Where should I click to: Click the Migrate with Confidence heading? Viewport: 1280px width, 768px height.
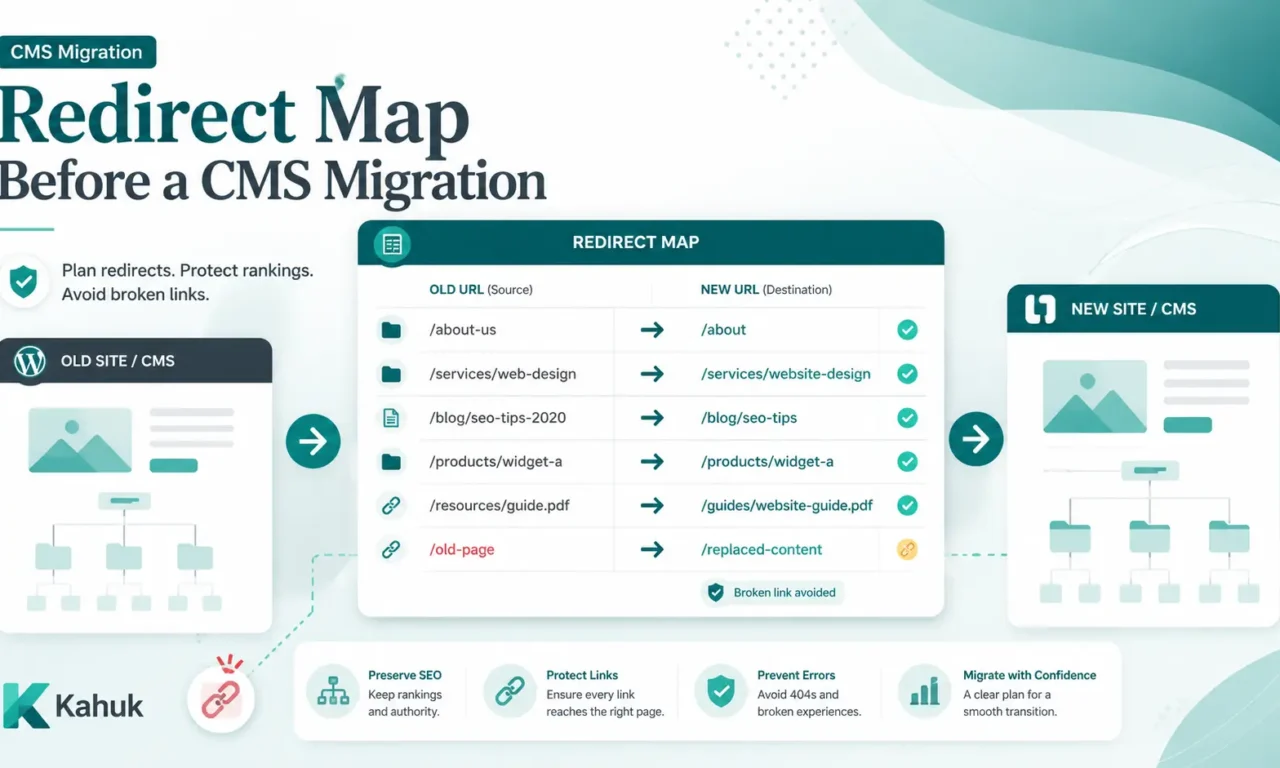[1030, 675]
